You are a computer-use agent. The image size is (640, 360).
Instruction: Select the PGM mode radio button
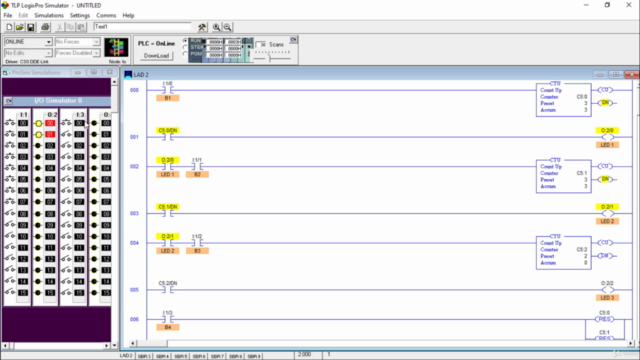coord(185,54)
